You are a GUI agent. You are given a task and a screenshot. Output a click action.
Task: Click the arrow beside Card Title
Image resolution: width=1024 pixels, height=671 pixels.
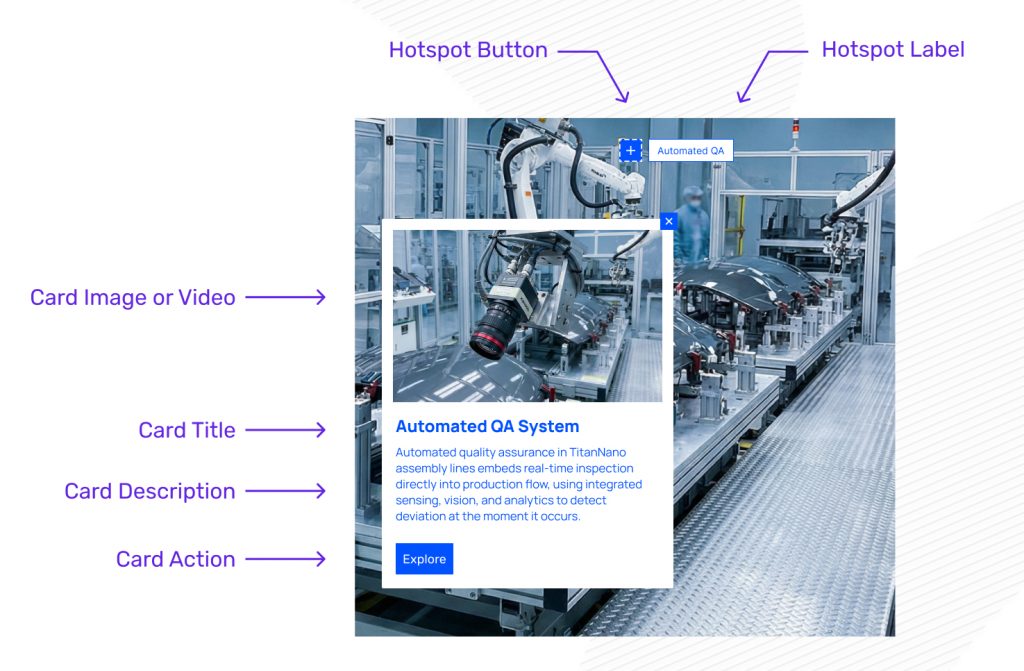285,430
